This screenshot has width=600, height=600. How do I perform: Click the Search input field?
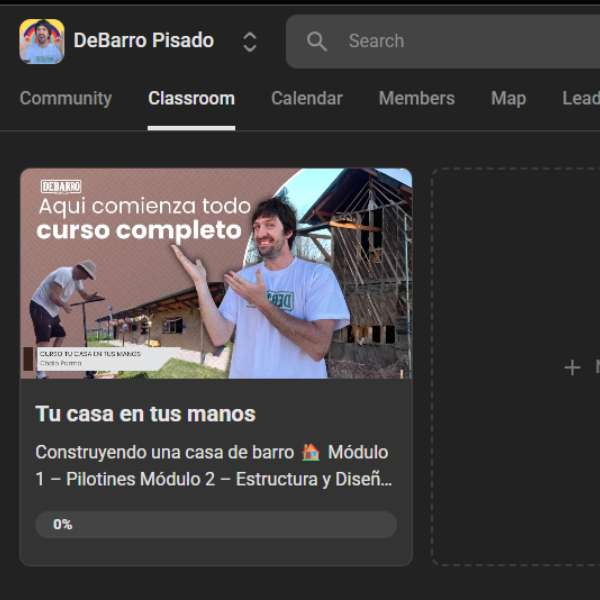coord(443,41)
